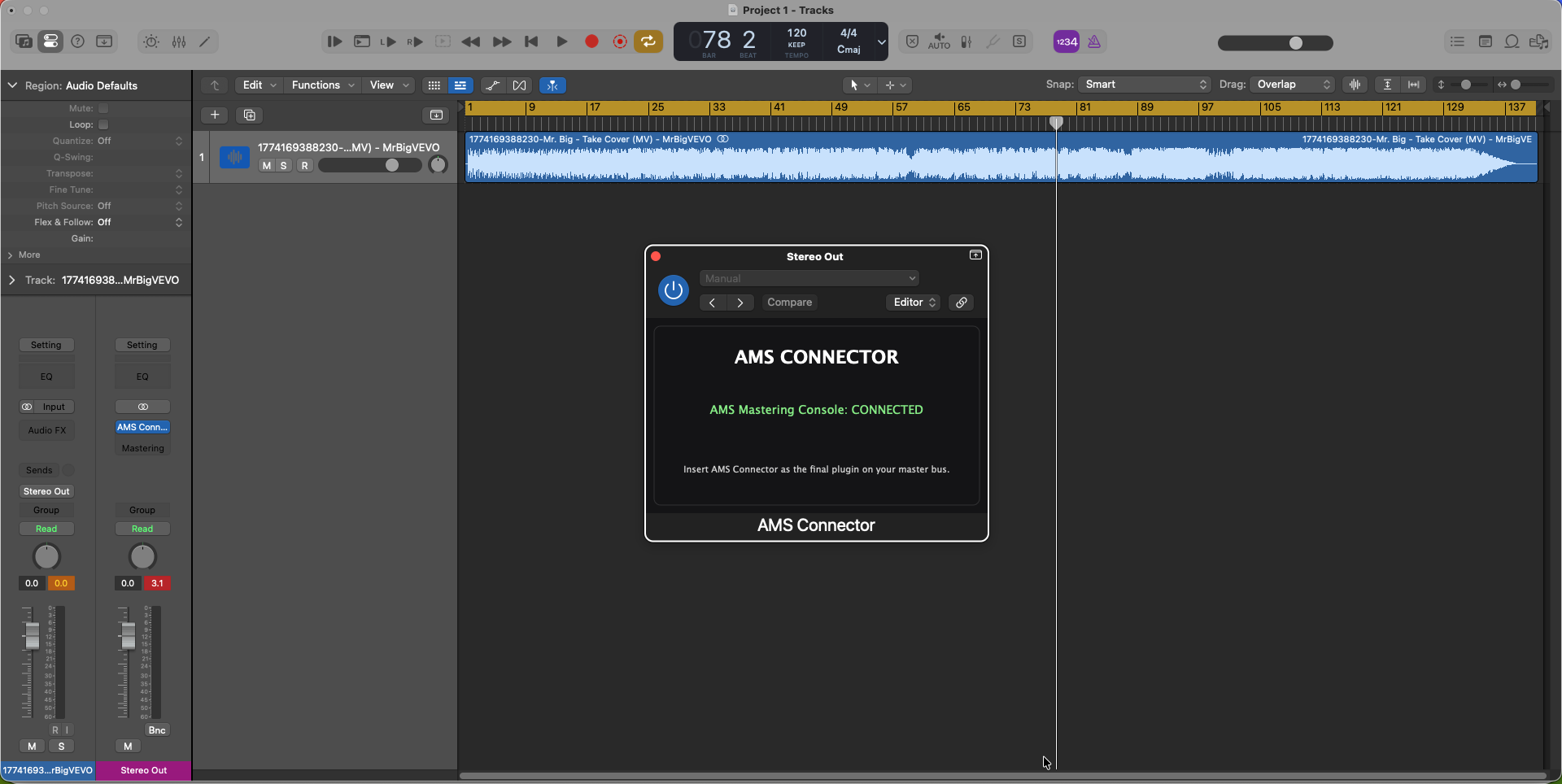Expand the Track inspector disclosure triangle

tap(11, 280)
